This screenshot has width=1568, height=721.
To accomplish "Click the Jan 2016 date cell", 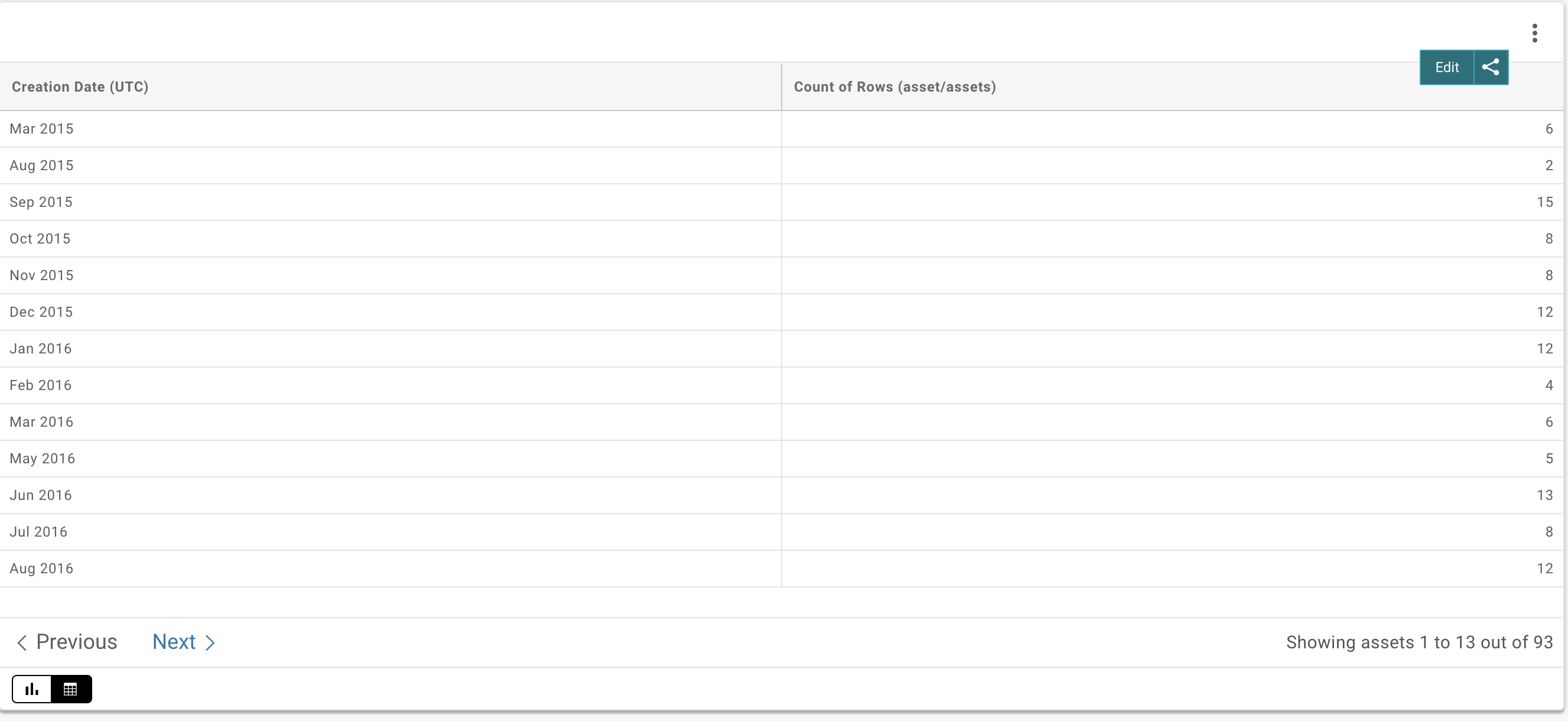I will (x=40, y=348).
